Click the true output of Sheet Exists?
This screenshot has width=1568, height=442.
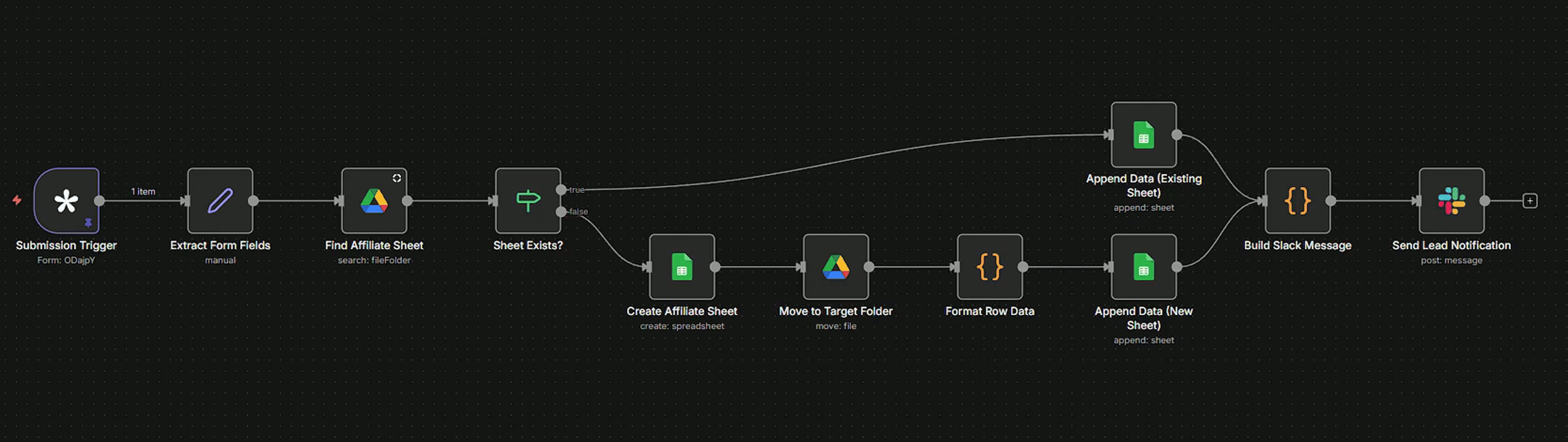click(x=561, y=190)
